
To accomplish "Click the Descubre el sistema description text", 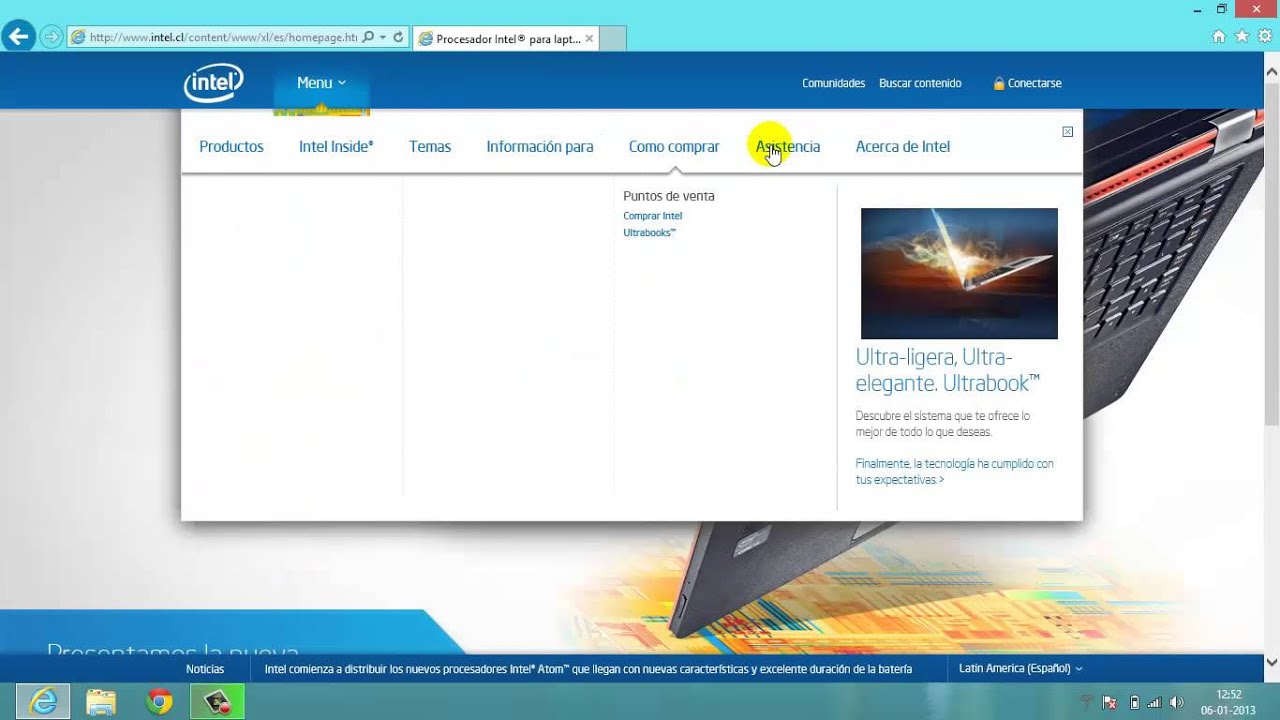I will [x=942, y=424].
